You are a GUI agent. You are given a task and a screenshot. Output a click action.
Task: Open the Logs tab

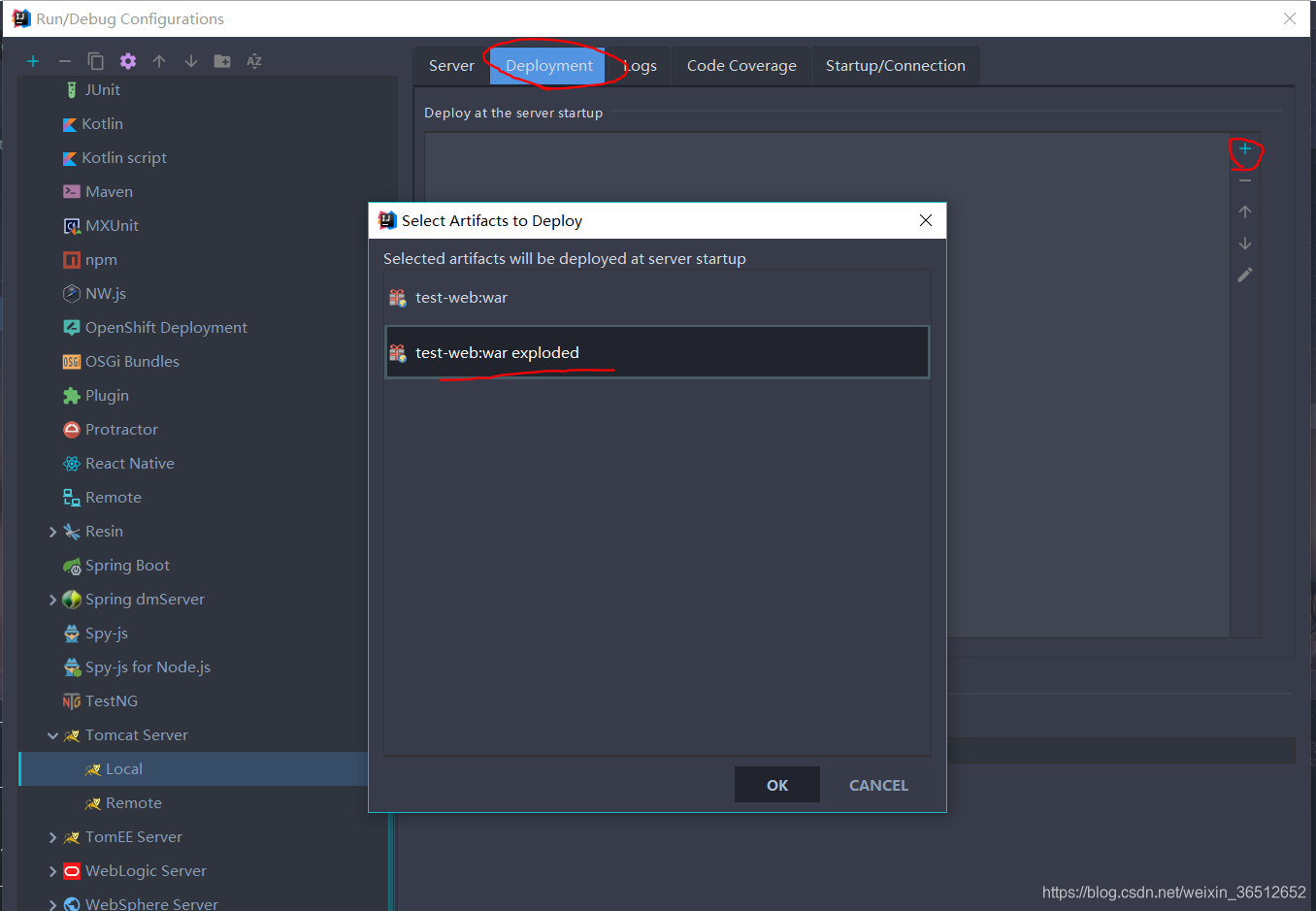pyautogui.click(x=640, y=66)
